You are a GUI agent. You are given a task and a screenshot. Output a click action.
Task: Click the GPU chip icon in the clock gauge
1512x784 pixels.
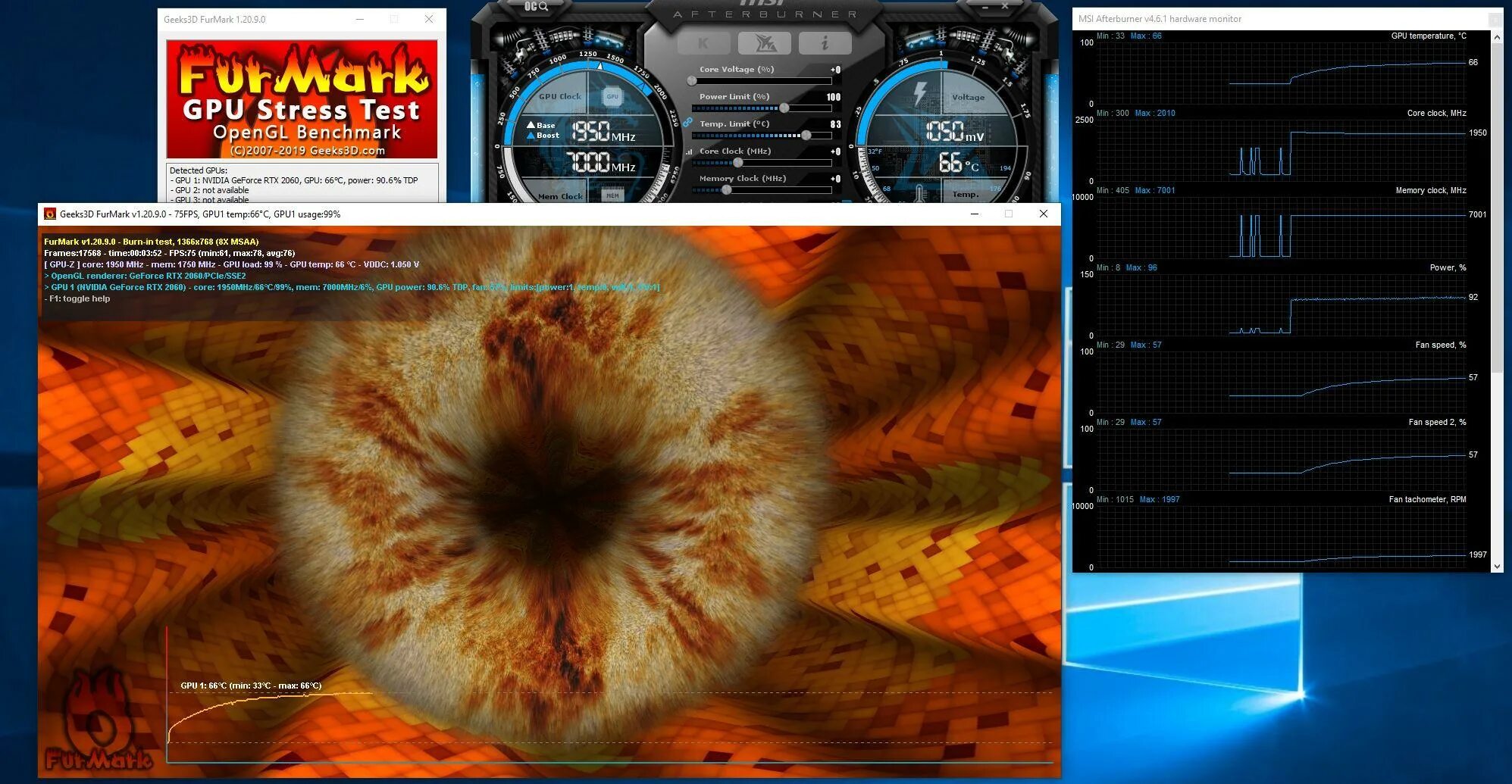612,96
